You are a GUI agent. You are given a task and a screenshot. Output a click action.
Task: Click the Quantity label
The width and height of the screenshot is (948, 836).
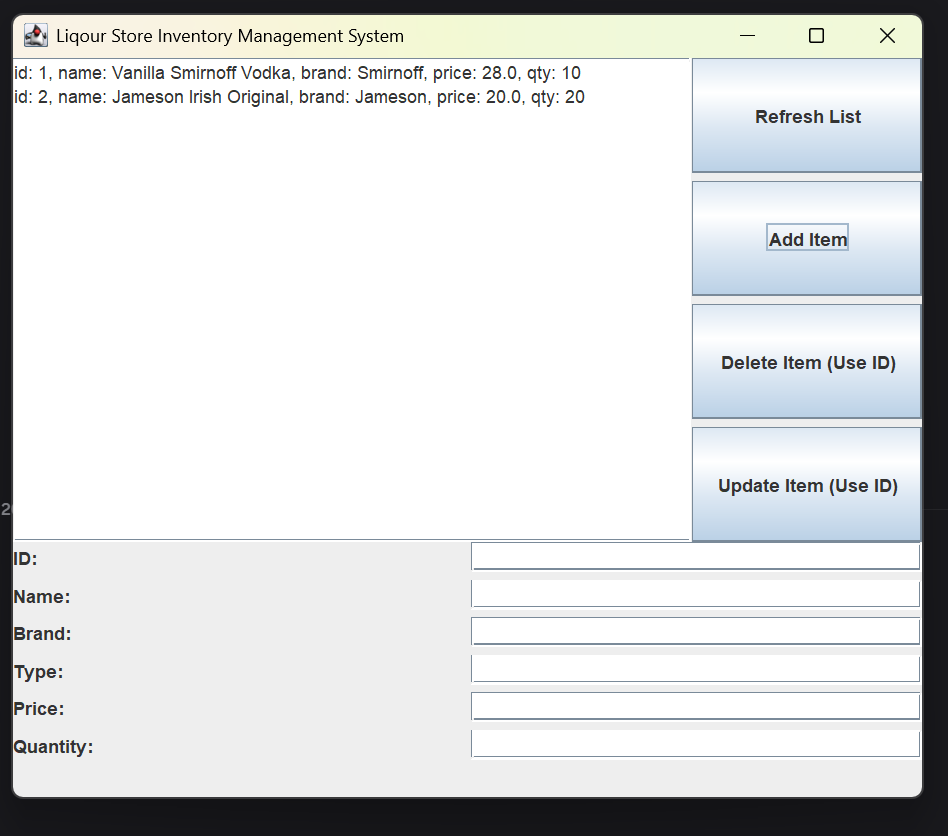coord(56,746)
